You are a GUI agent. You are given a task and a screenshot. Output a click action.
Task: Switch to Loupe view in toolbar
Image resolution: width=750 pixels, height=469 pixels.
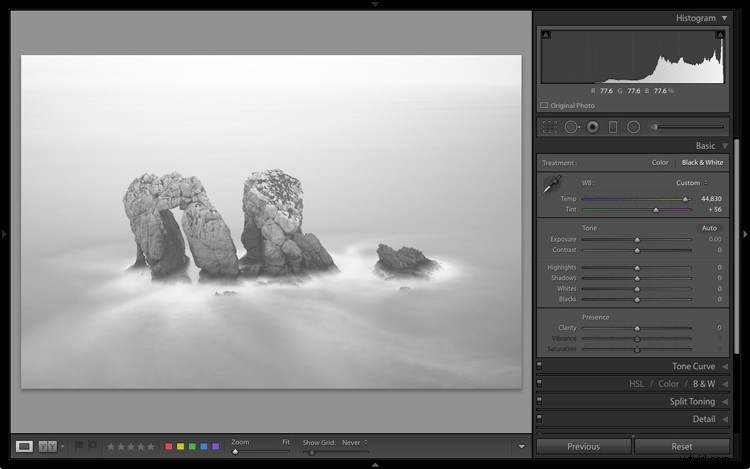coord(24,446)
